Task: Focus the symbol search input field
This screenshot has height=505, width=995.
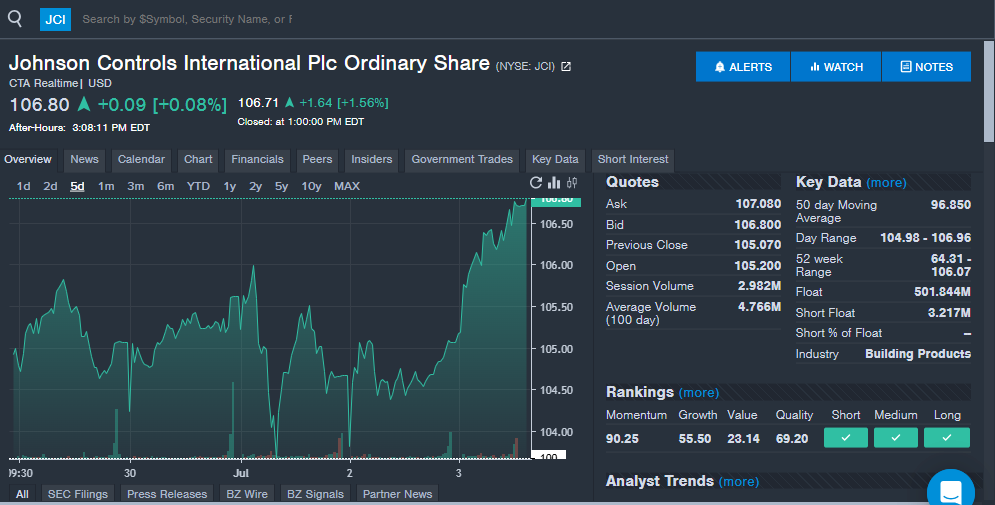Action: [x=187, y=20]
